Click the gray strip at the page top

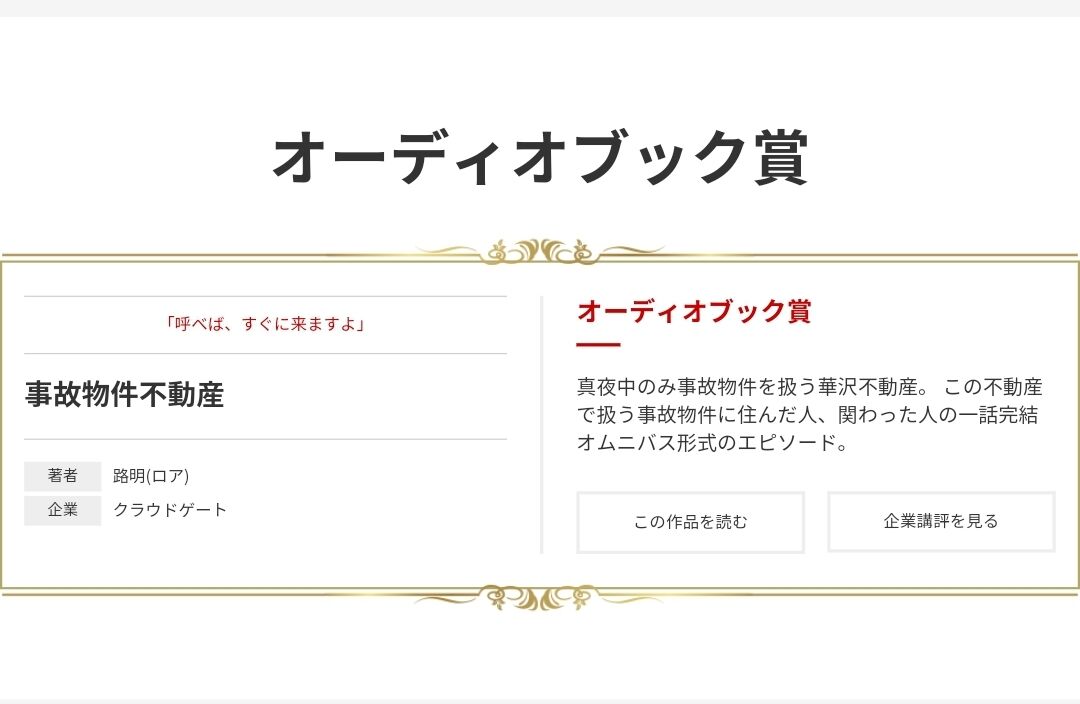point(540,8)
